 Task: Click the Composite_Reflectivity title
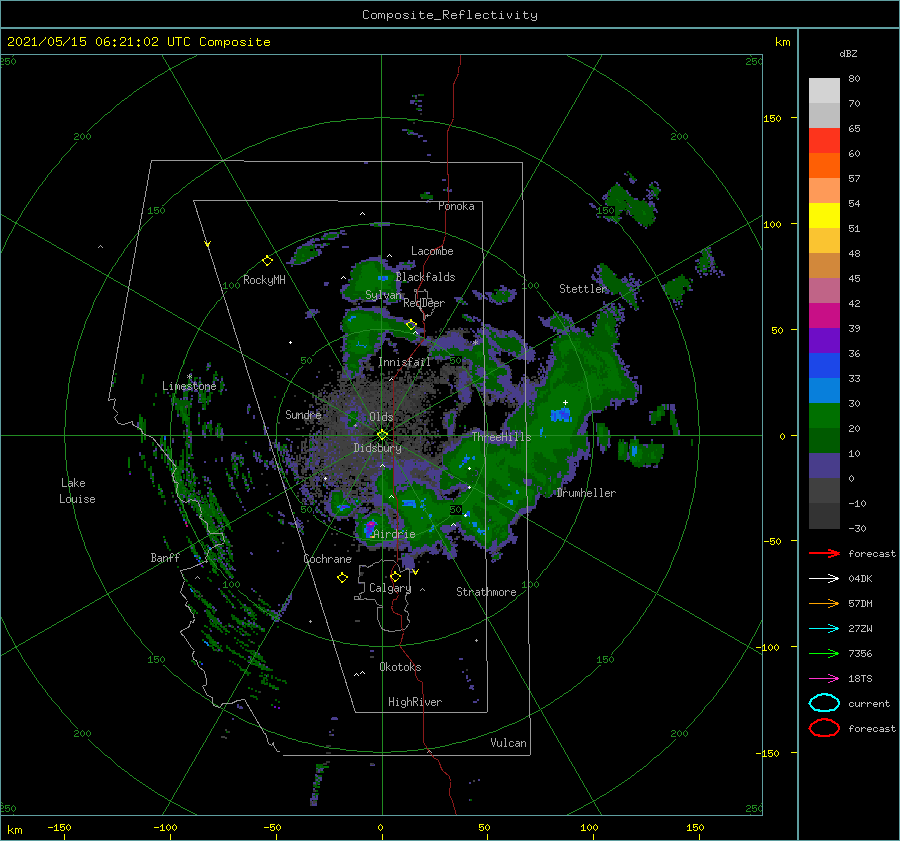450,15
